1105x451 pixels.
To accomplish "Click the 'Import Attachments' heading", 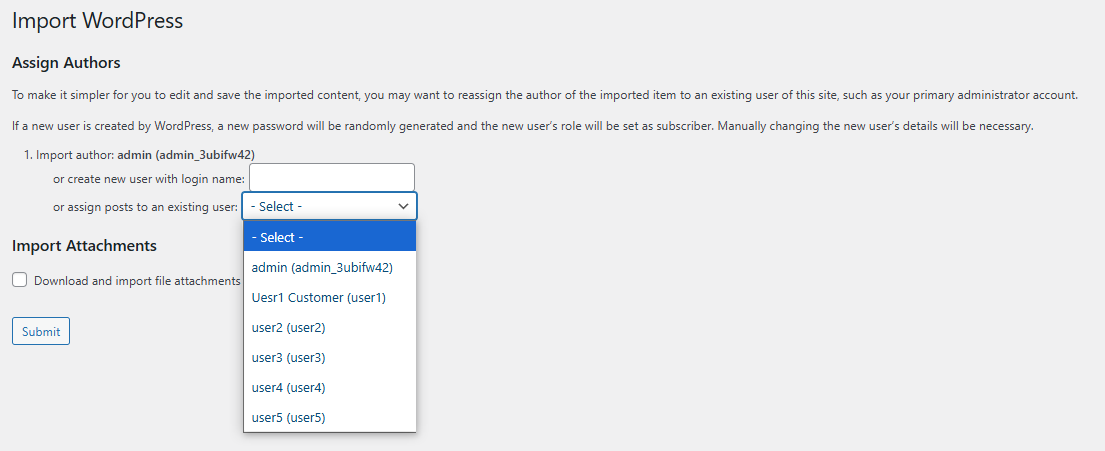I will 84,246.
